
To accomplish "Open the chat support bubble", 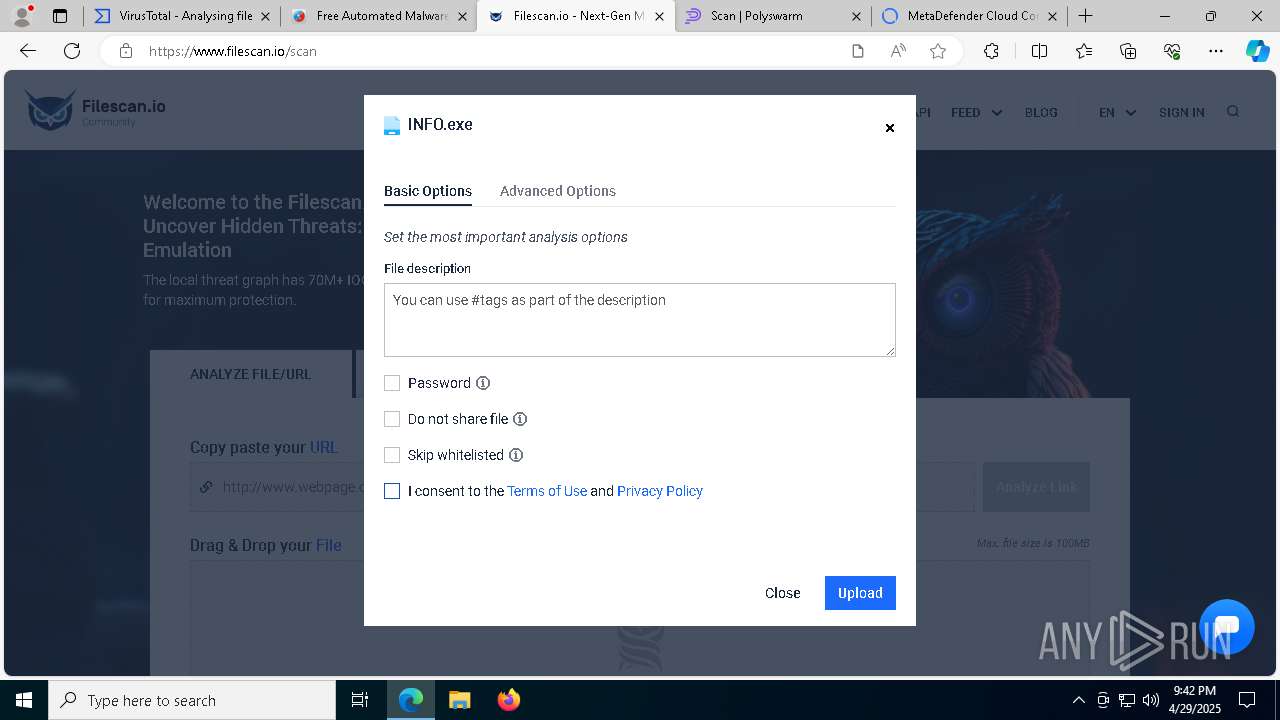I will click(x=1226, y=627).
